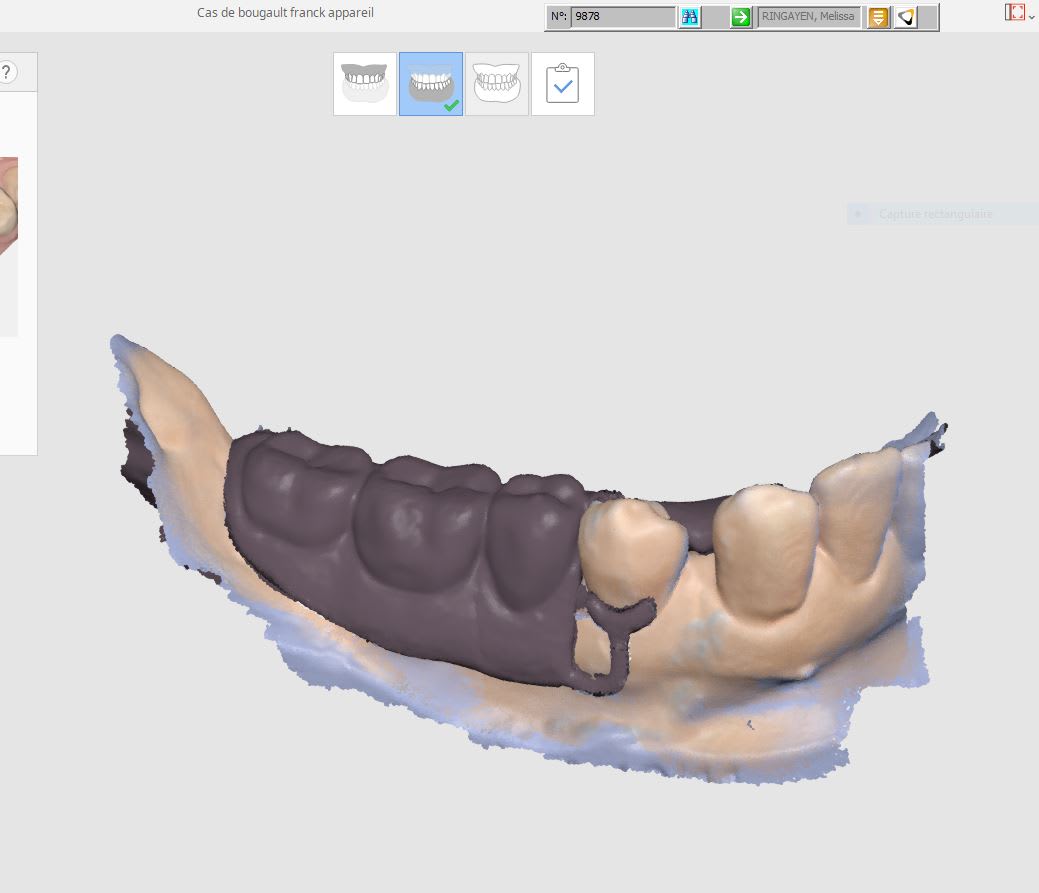Click the clipboard checkmark validation icon

tap(563, 84)
